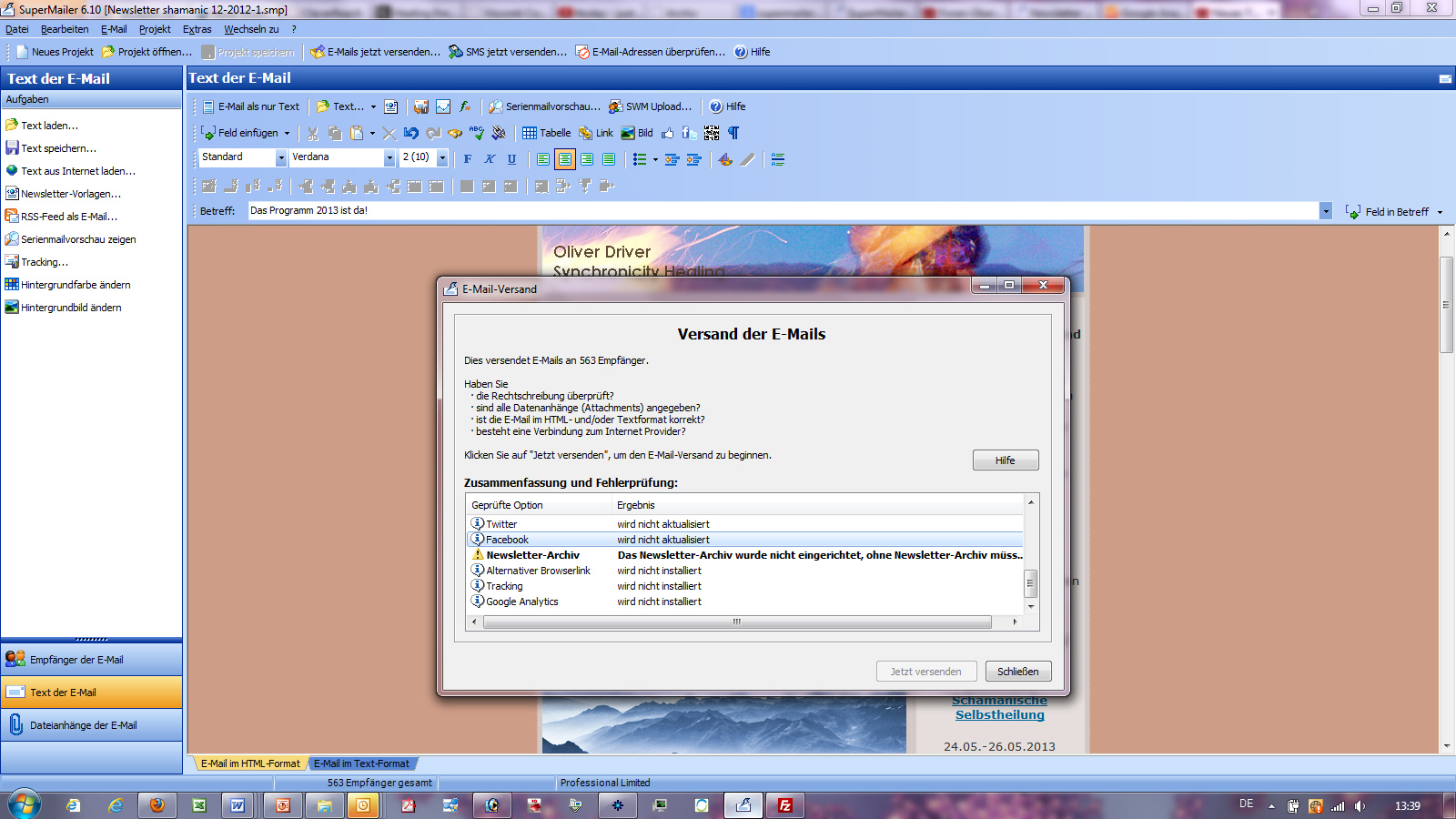Click the decrease indent icon
This screenshot has height=819, width=1456.
click(672, 159)
